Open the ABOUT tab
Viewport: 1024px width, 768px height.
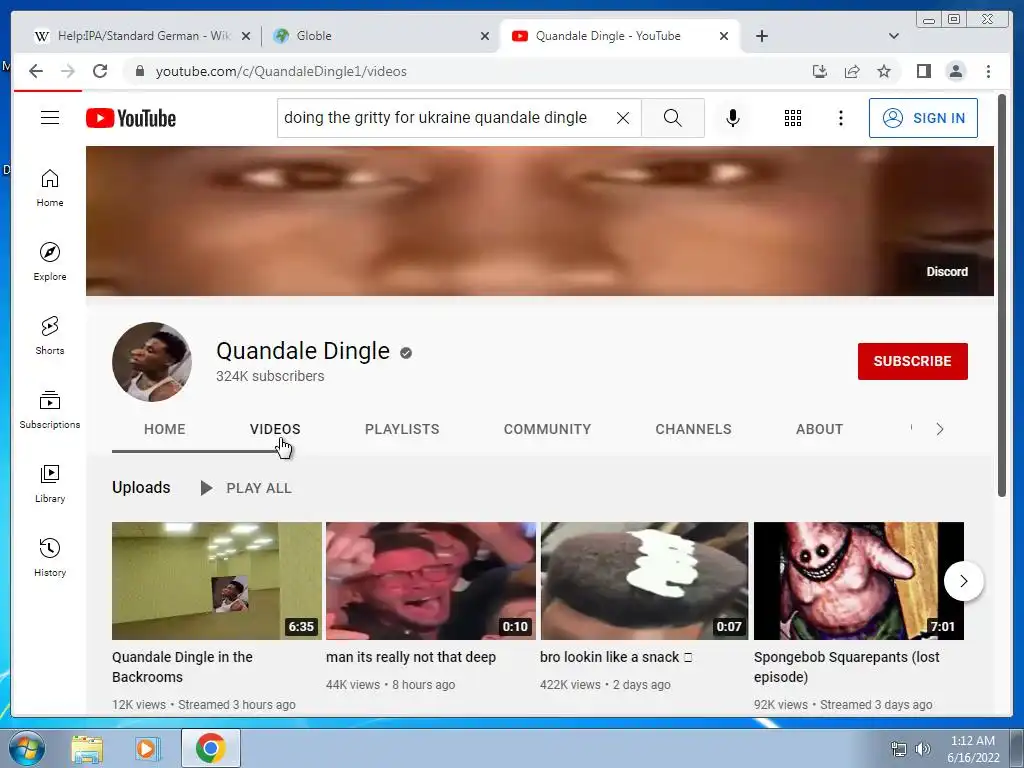[x=819, y=429]
